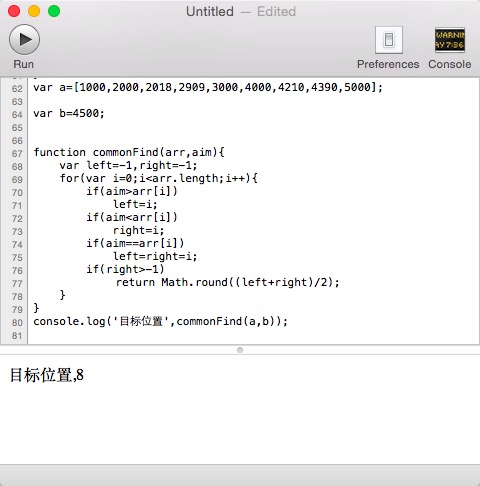This screenshot has height=486, width=480.
Task: Click the red close window button
Action: coord(14,11)
